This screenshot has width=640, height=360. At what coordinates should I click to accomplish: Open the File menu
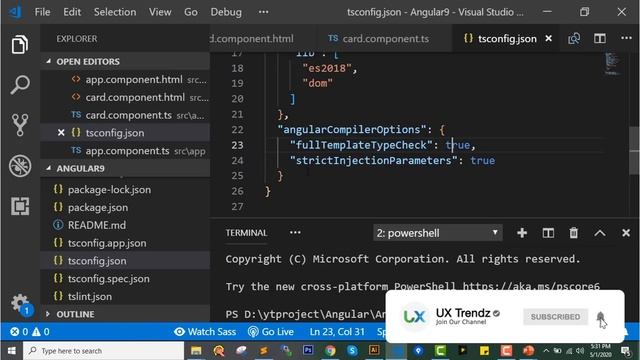pyautogui.click(x=42, y=12)
